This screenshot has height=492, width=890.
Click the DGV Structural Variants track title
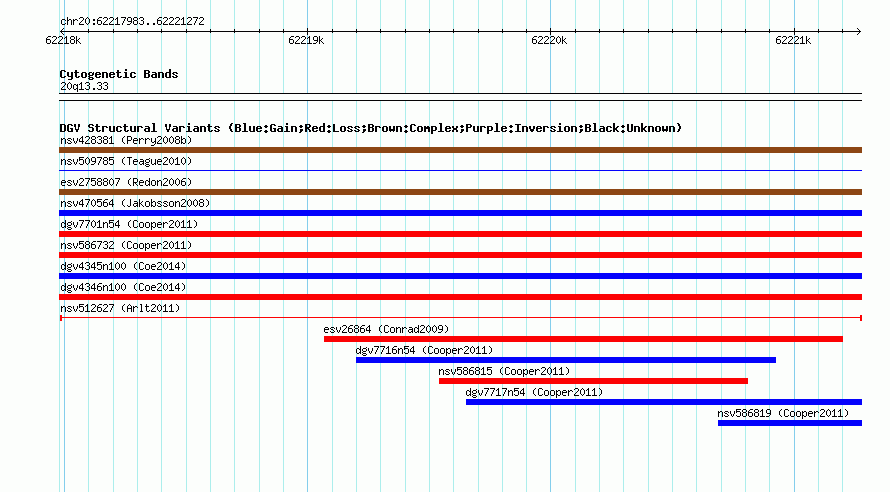[371, 128]
